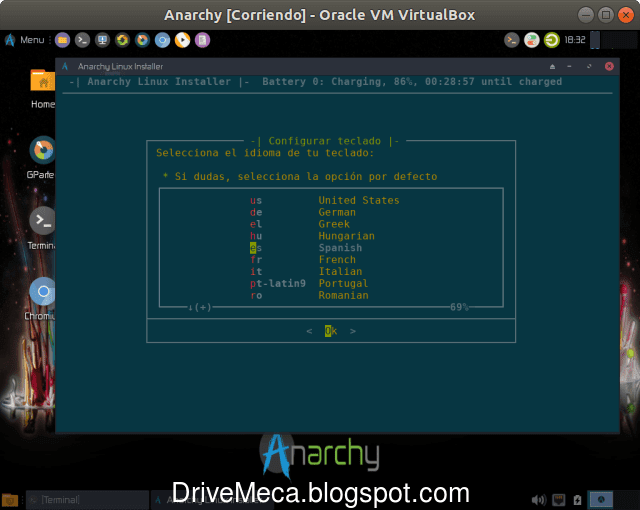
Task: Click the Ok button in dialog
Action: [331, 331]
